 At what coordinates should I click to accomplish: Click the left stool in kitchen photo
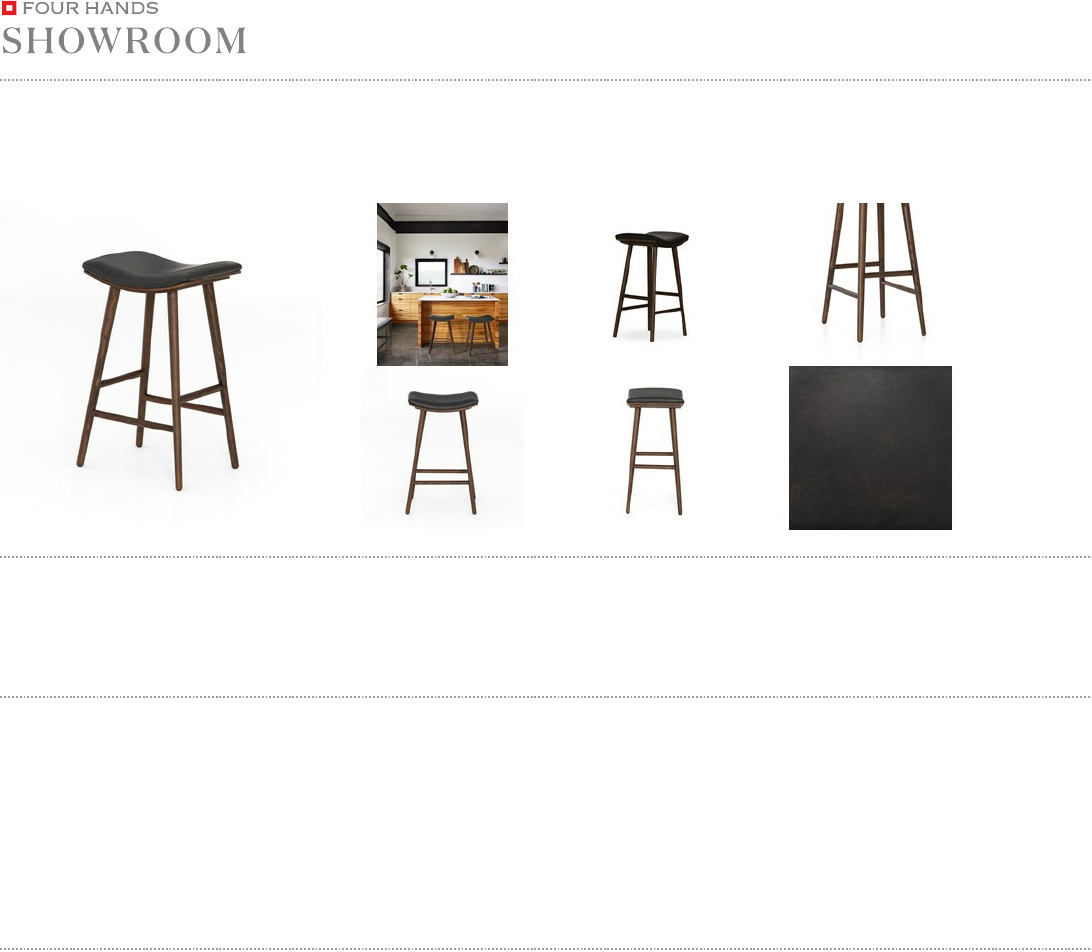[441, 333]
